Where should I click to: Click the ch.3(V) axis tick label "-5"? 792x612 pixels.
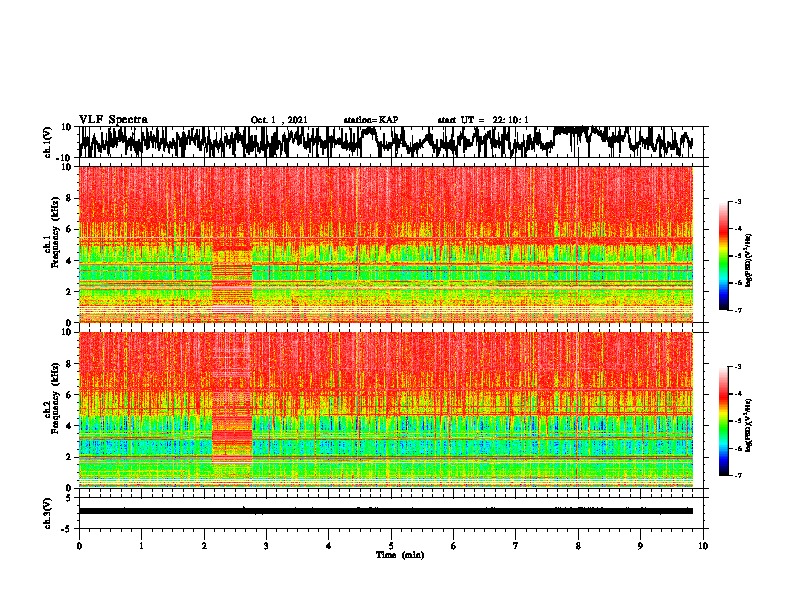click(x=68, y=529)
